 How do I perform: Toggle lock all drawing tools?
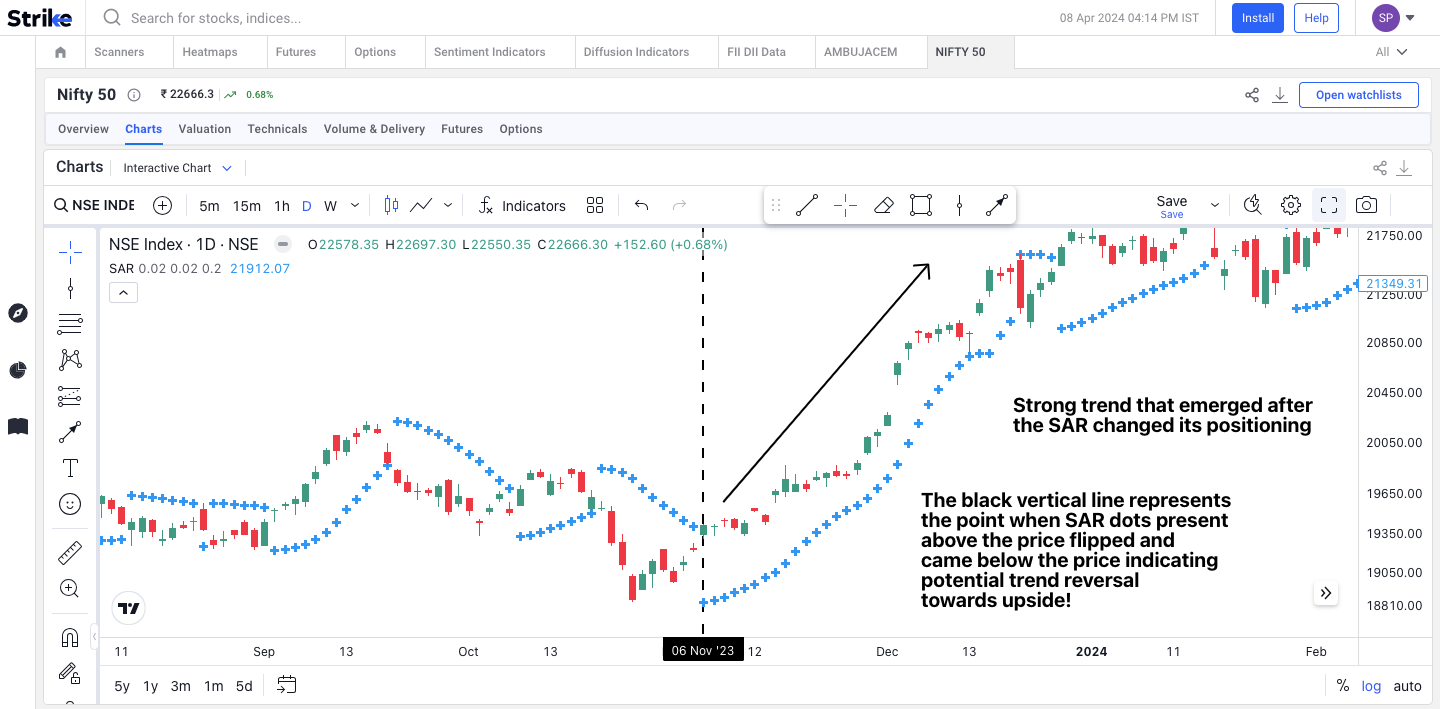pos(70,673)
